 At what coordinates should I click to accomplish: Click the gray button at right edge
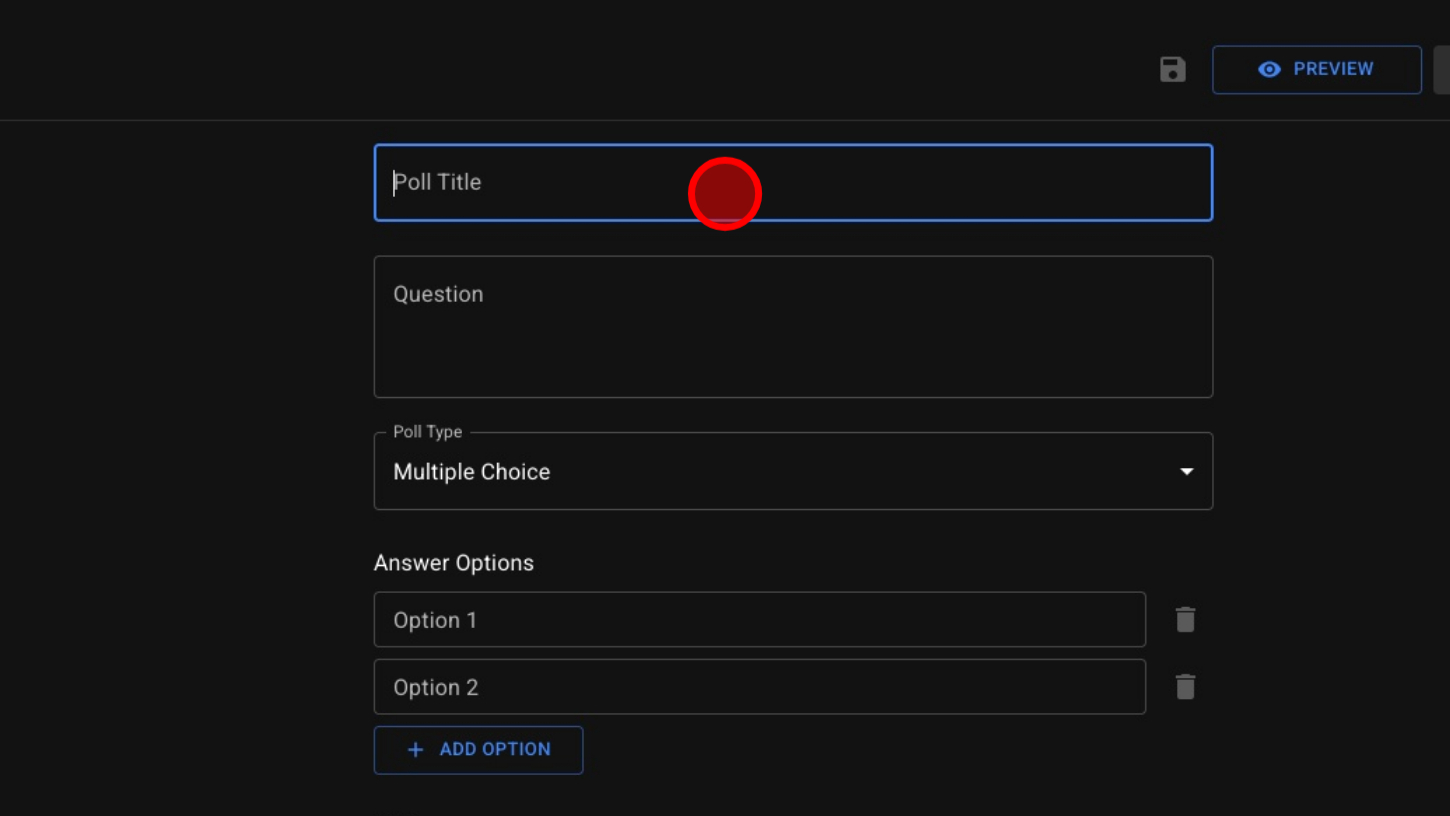click(1441, 70)
